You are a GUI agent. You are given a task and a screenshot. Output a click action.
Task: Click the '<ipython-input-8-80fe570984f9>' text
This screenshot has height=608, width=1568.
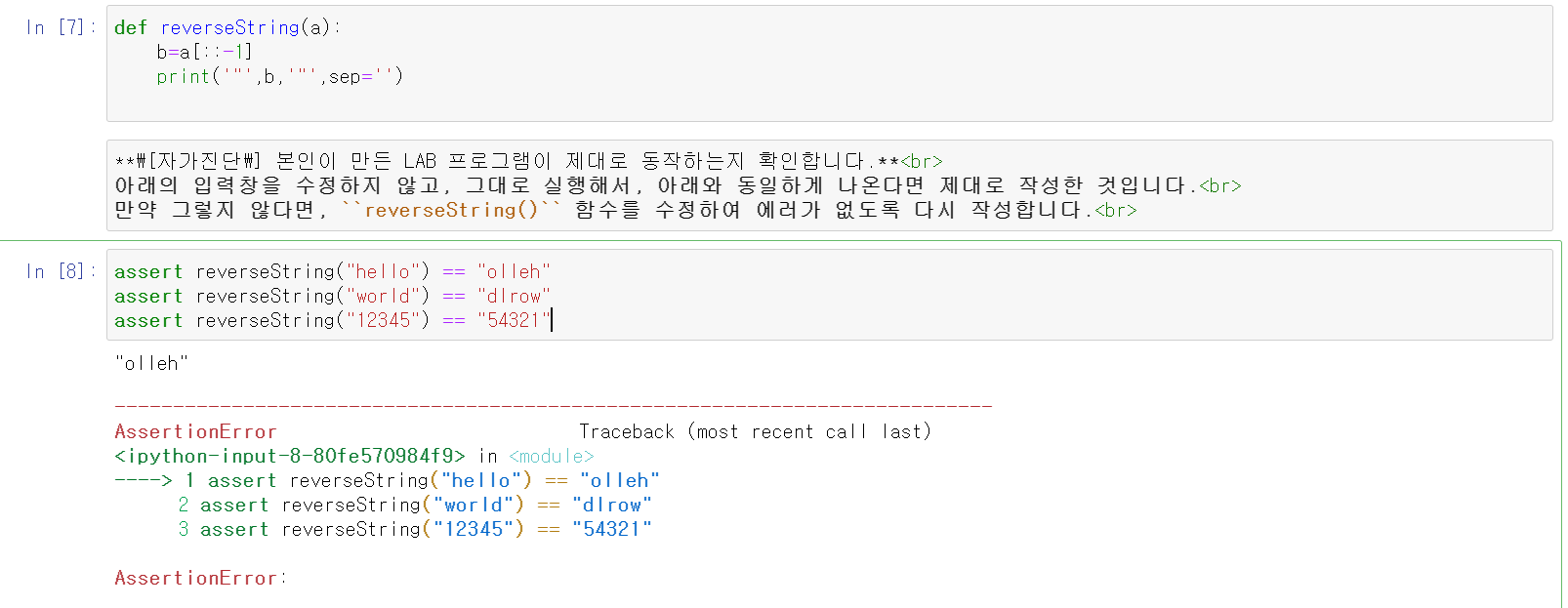coord(290,456)
